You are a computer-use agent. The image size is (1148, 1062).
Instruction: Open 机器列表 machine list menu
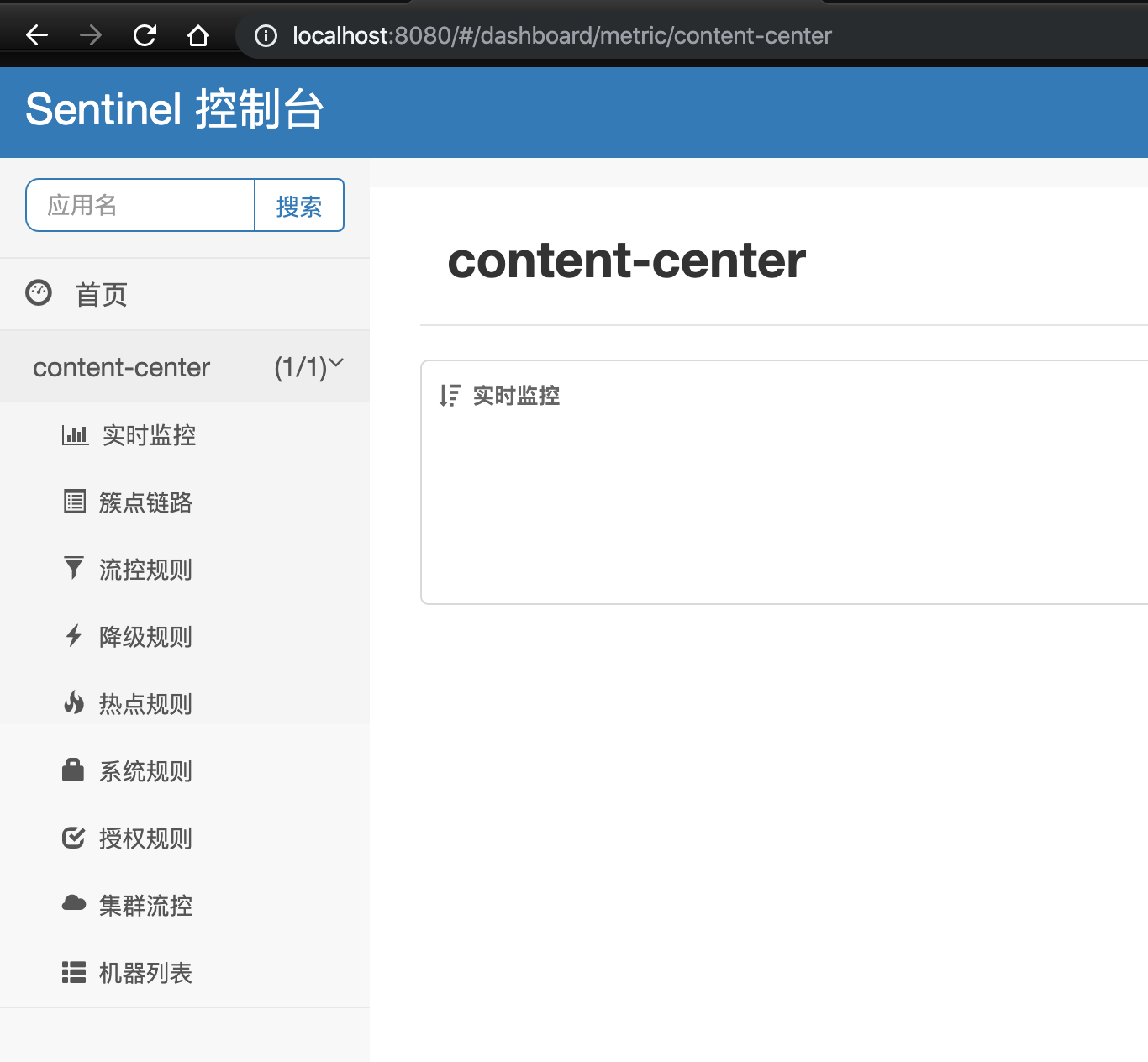tap(145, 973)
